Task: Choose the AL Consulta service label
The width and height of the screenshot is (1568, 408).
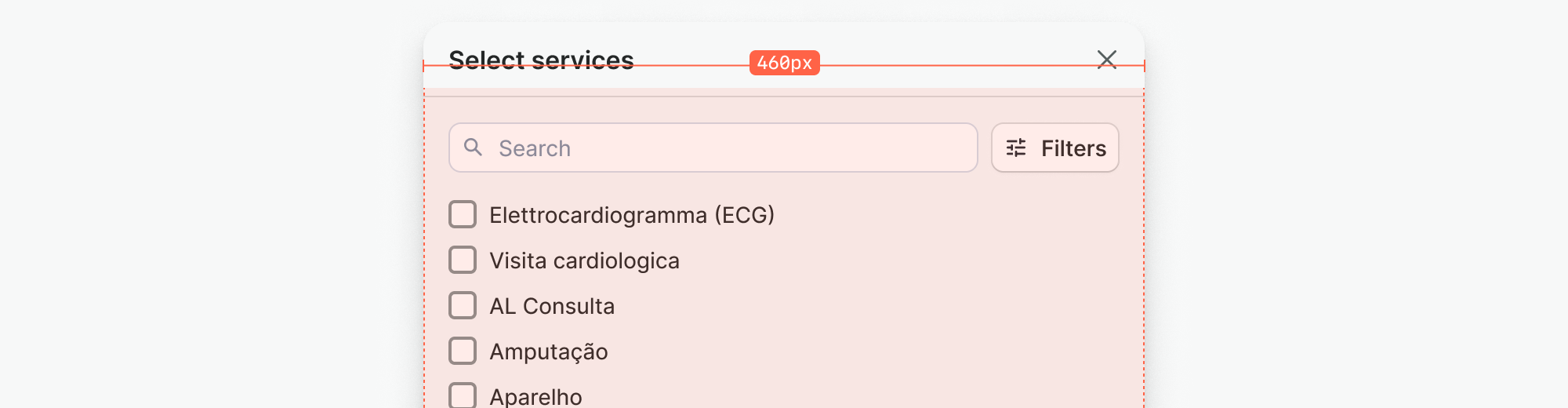Action: pos(552,306)
